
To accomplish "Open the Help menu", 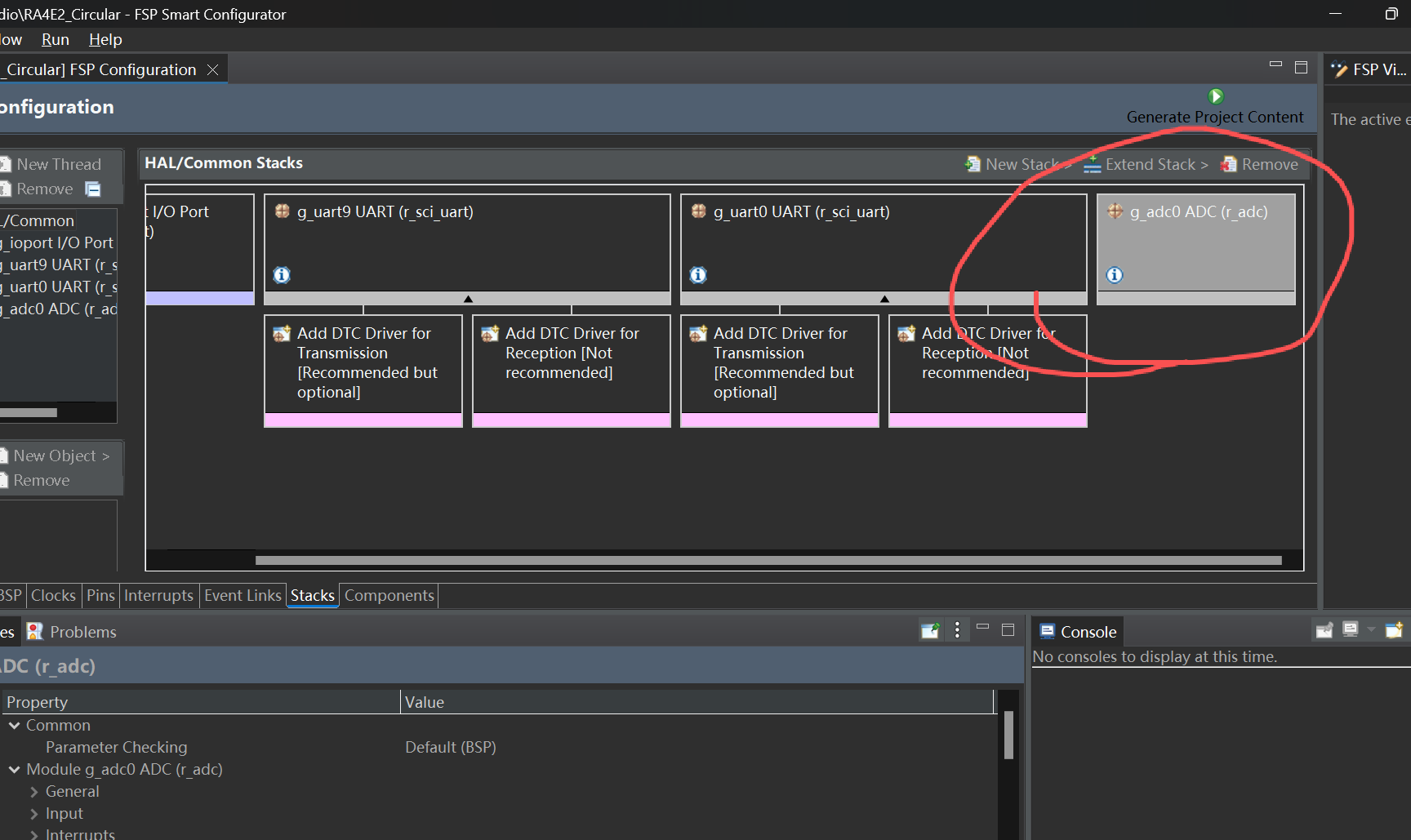I will (x=105, y=39).
